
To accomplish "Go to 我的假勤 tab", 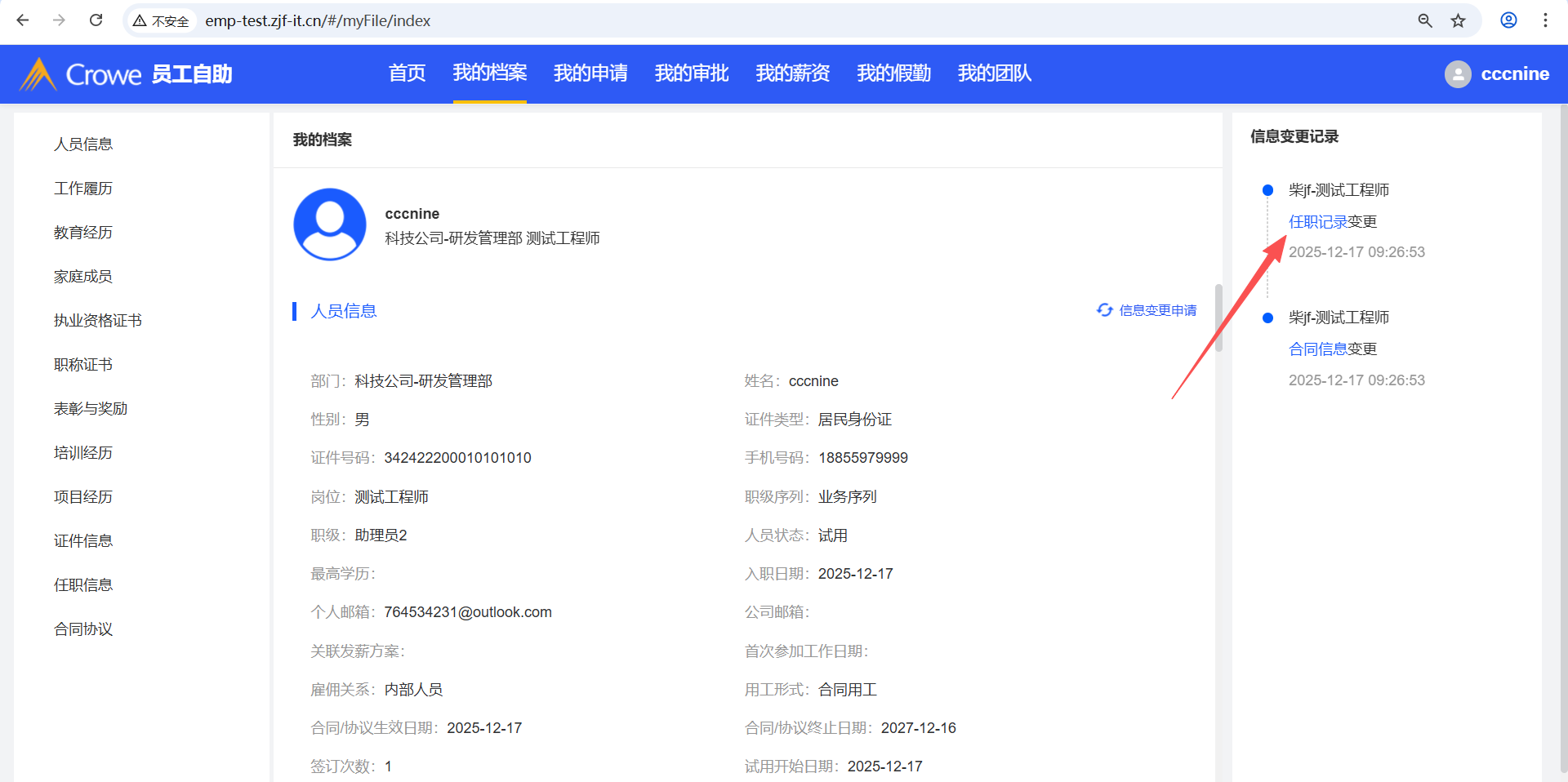I will (x=893, y=73).
